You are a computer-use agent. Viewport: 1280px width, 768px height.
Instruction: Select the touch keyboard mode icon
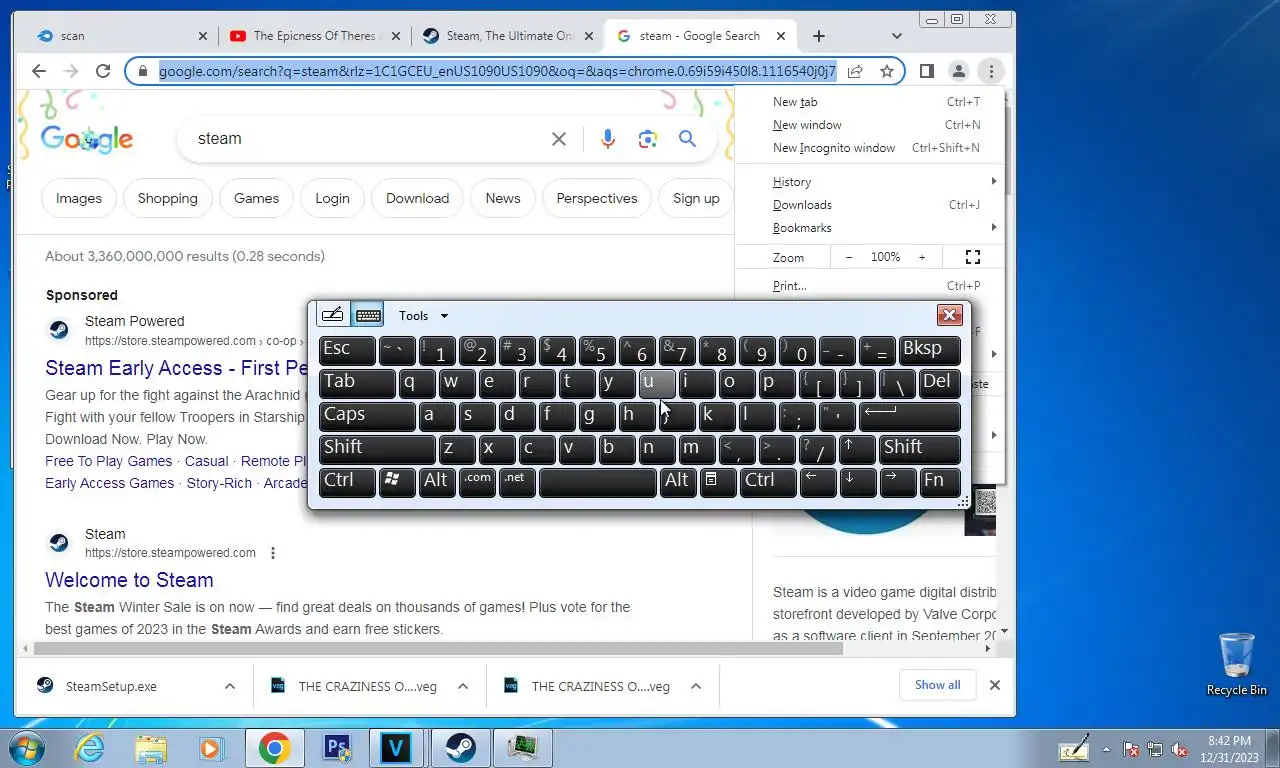368,315
